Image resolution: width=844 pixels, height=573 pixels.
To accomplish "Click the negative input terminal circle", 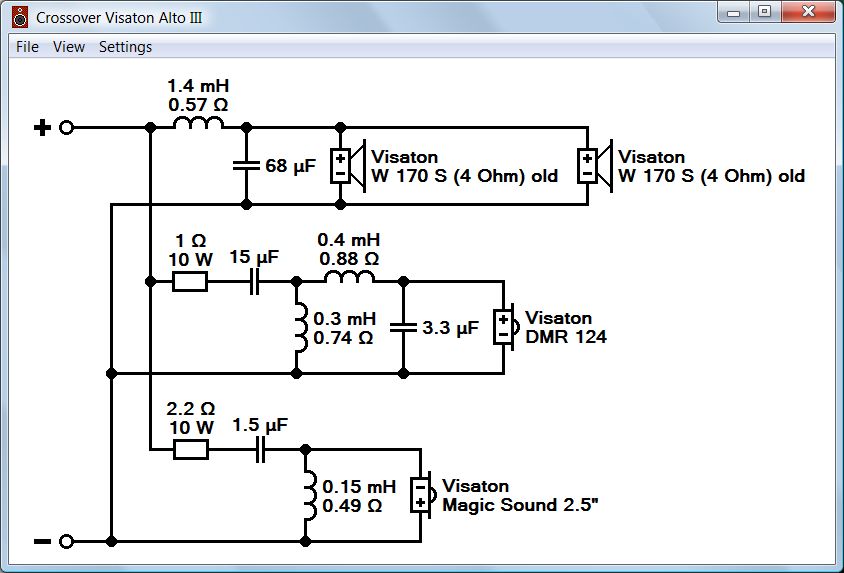I will [x=66, y=541].
